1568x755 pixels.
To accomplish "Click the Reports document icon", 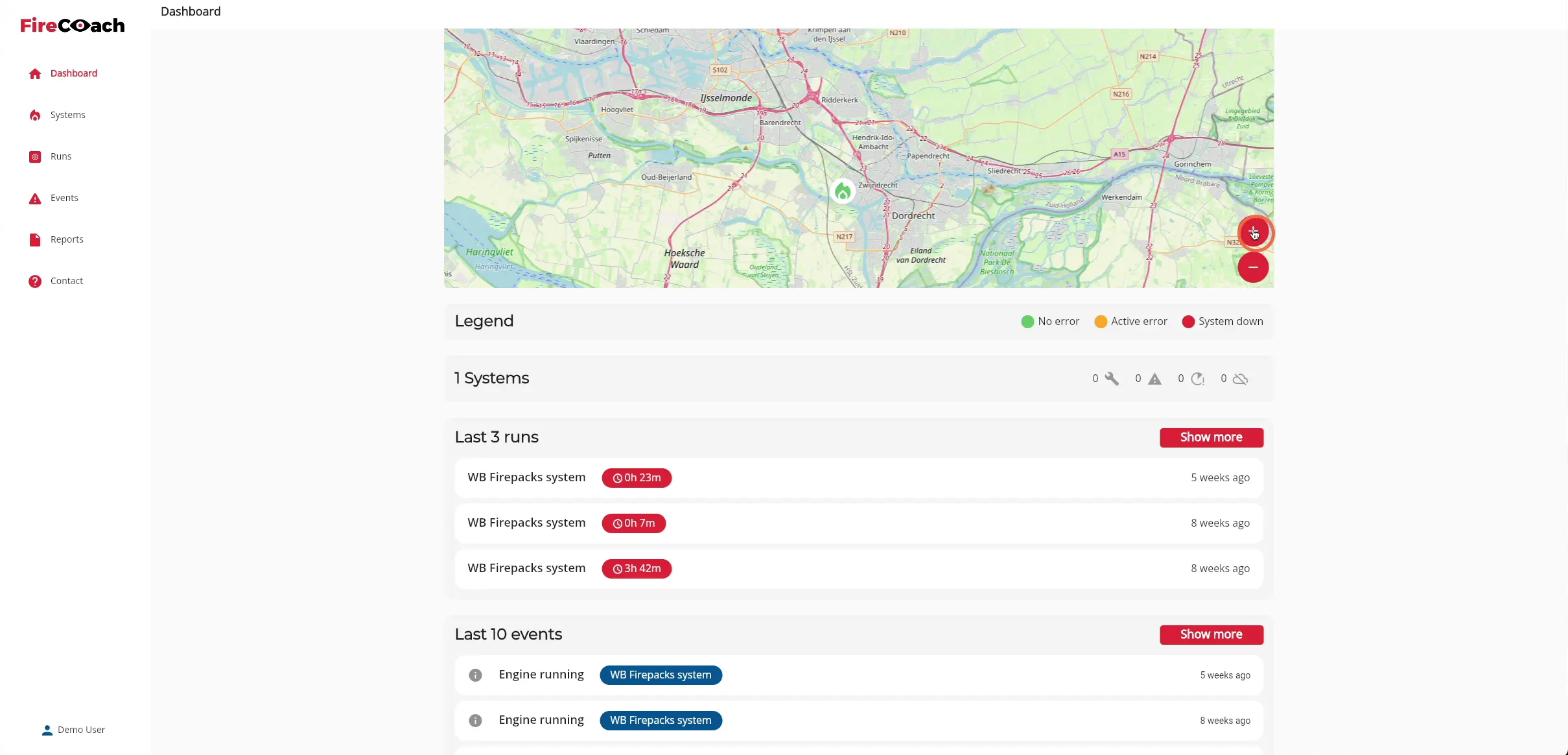I will click(35, 240).
